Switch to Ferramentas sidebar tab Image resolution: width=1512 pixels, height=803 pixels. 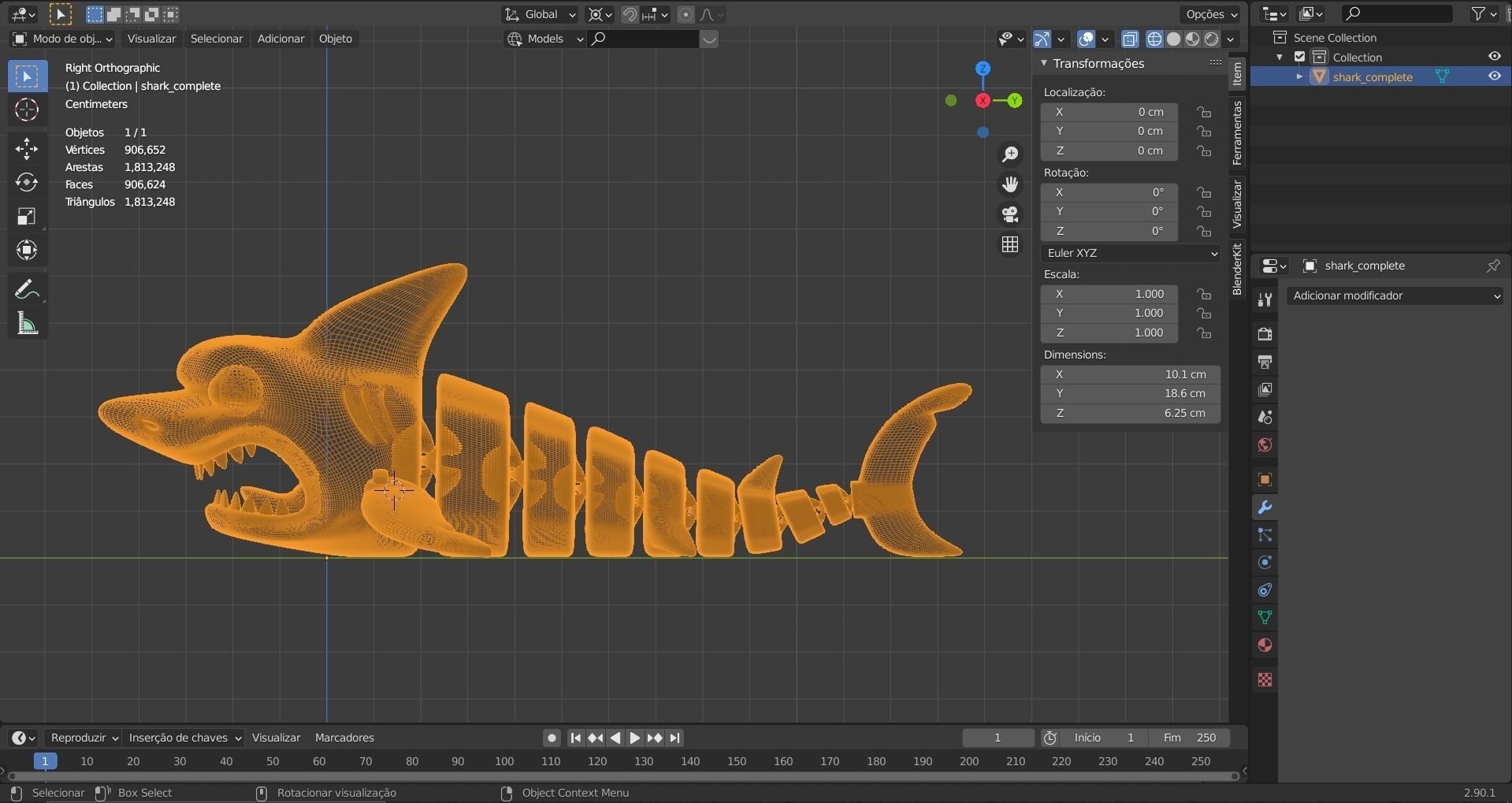(x=1237, y=132)
